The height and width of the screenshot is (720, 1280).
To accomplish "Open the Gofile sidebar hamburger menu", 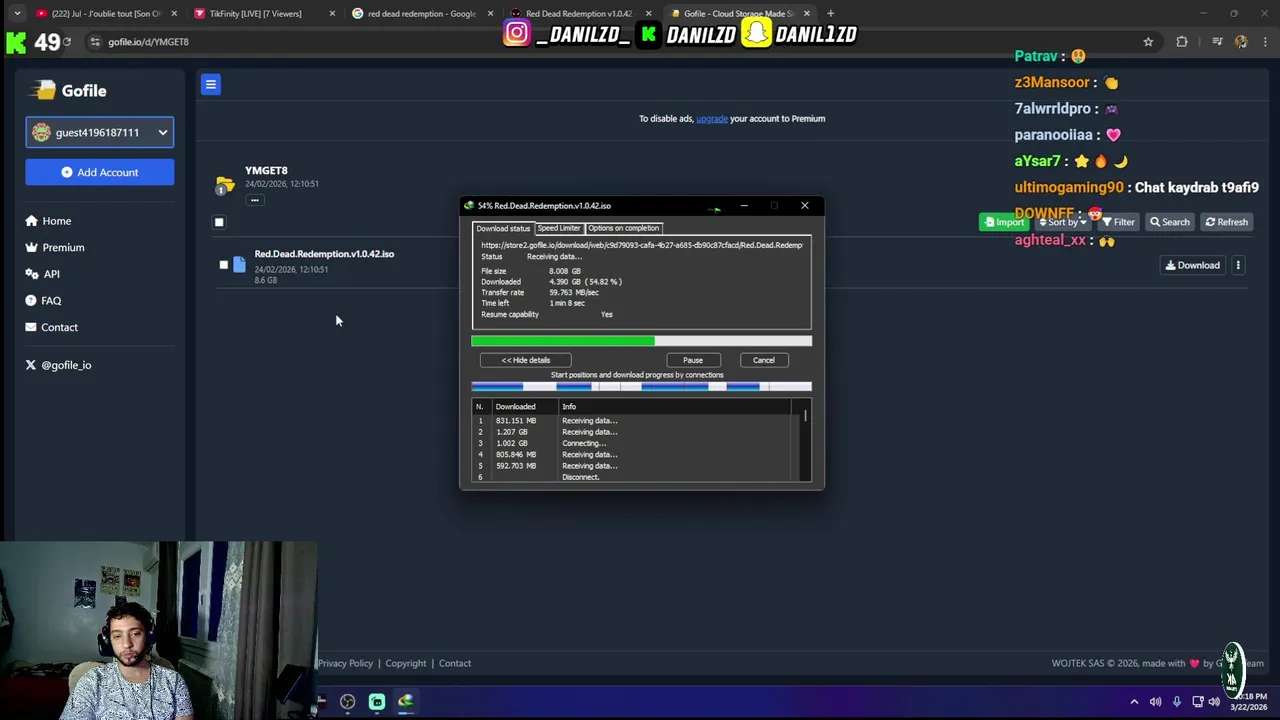I will (210, 85).
